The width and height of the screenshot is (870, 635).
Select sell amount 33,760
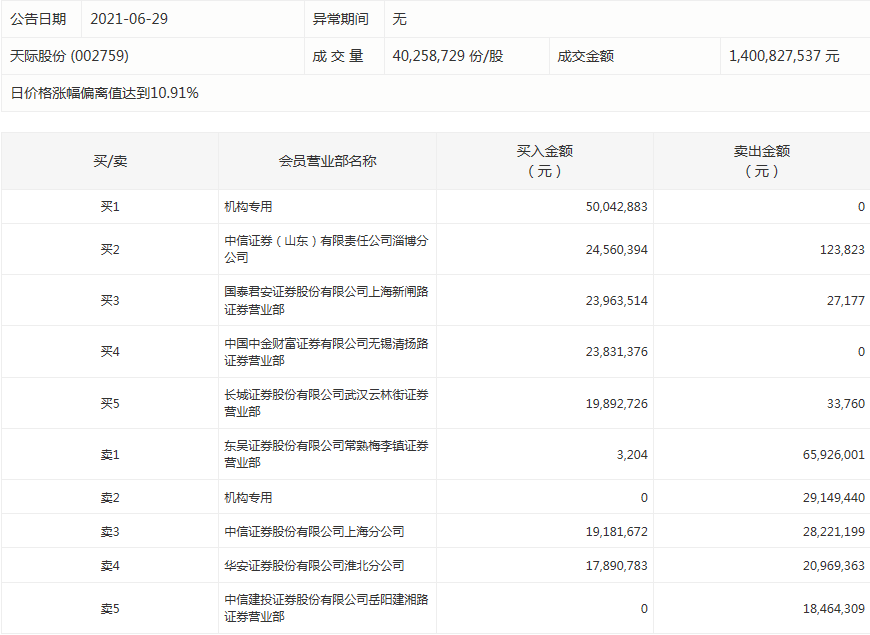pyautogui.click(x=846, y=404)
